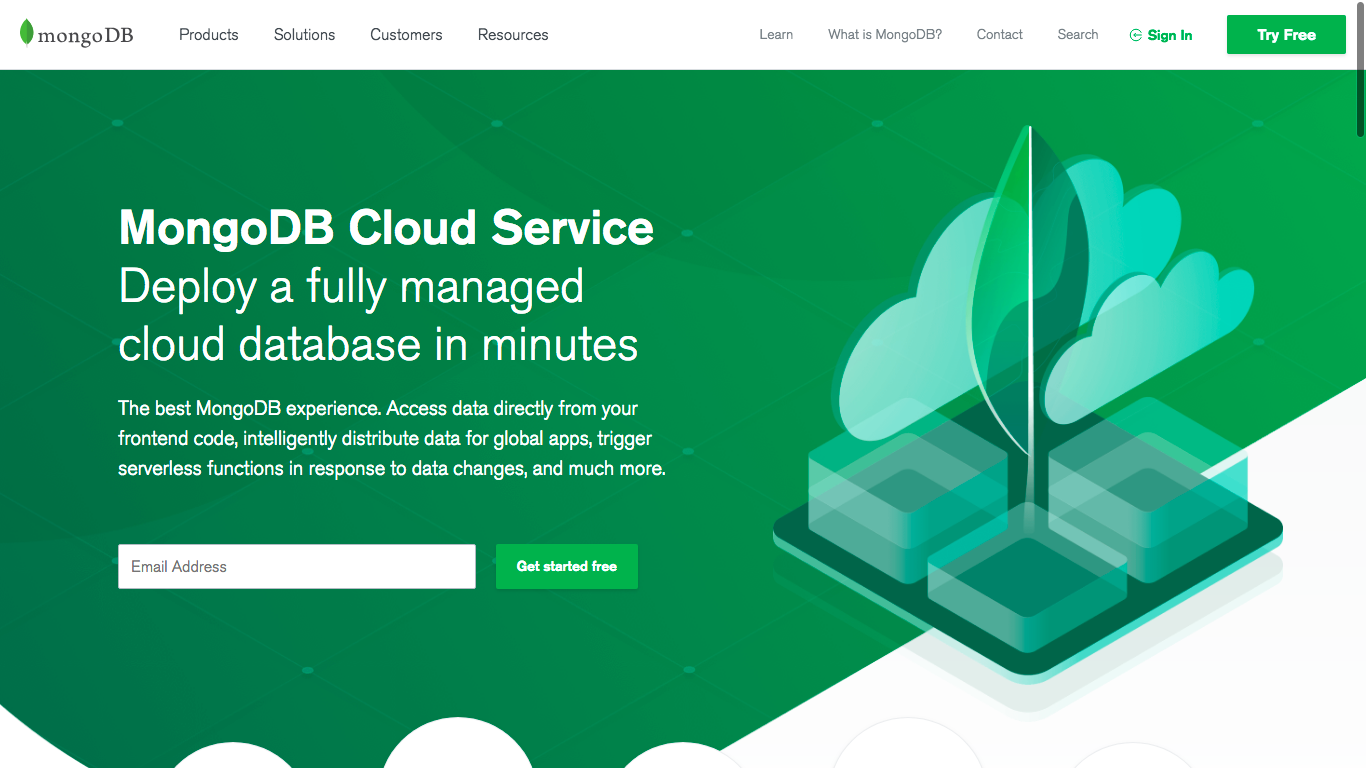Click "What is MongoDB?" in the navbar
Viewport: 1366px width, 768px height.
point(884,34)
